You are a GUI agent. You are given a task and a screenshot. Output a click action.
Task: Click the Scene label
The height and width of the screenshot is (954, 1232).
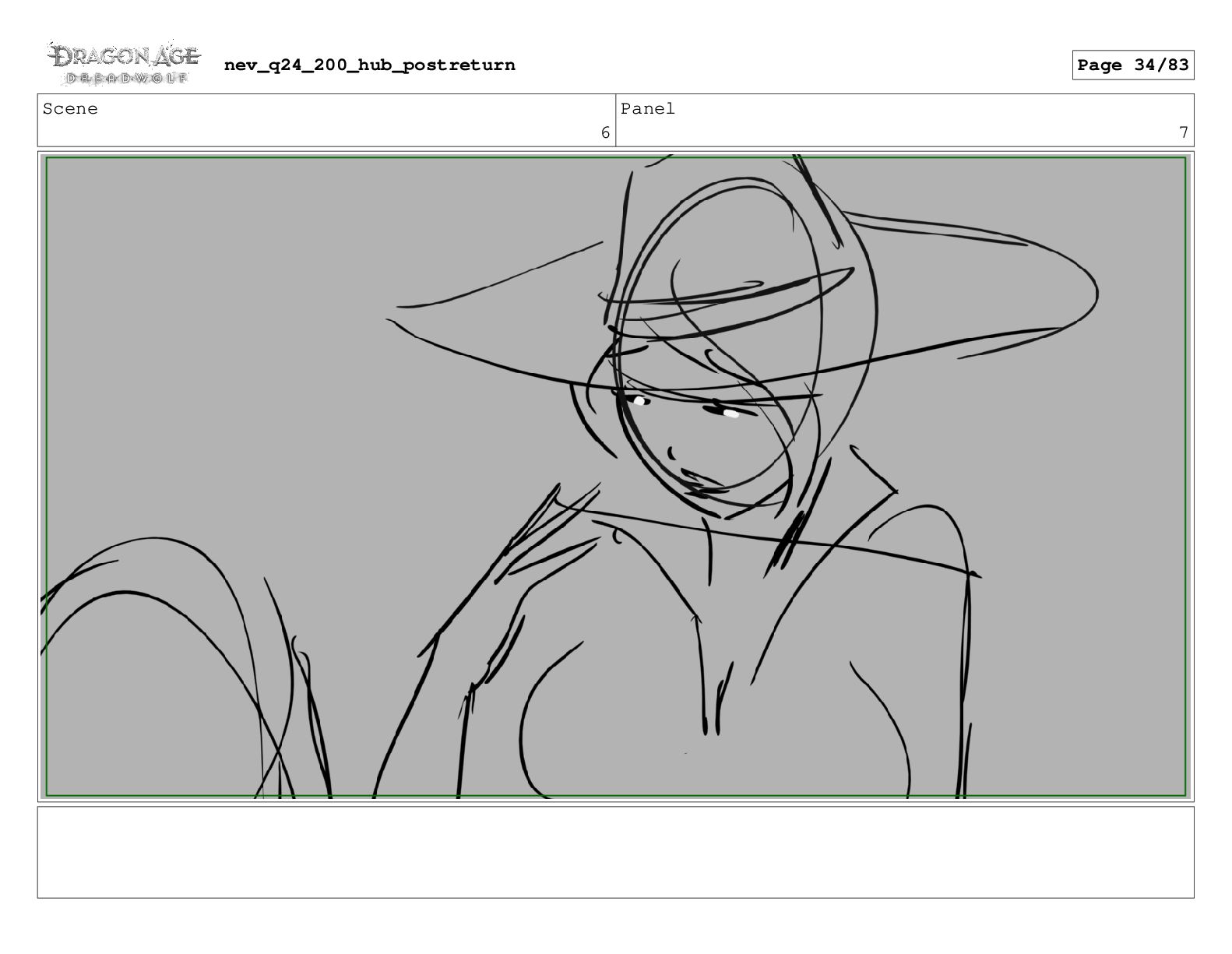click(x=70, y=109)
